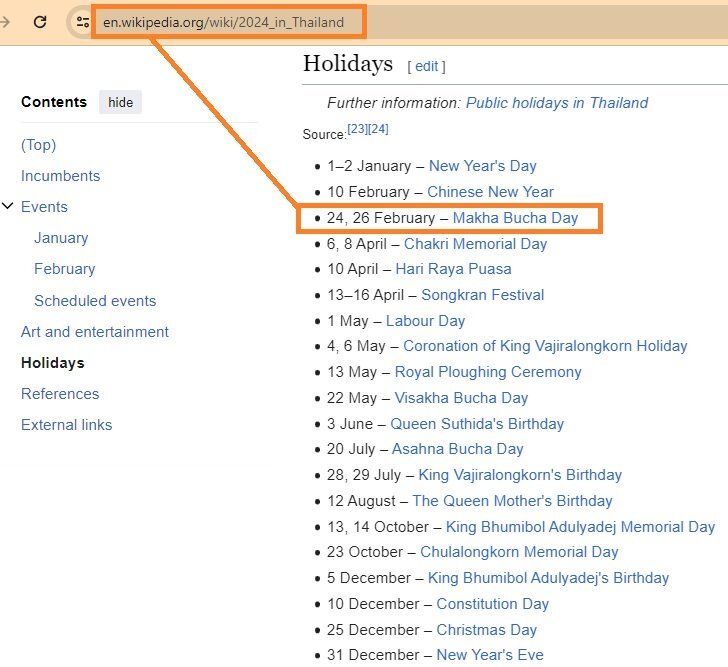Open the Songkran Festival link
Viewport: 728px width, 667px height.
click(482, 295)
